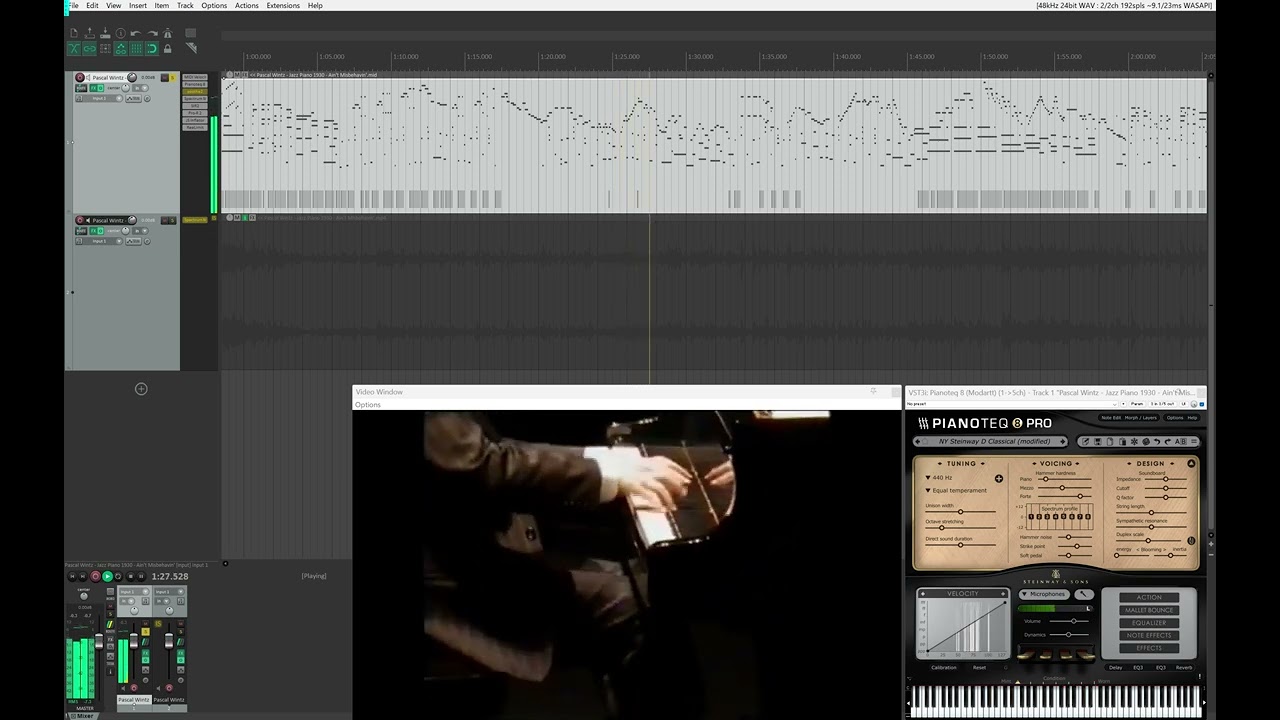Open the View menu

point(114,6)
